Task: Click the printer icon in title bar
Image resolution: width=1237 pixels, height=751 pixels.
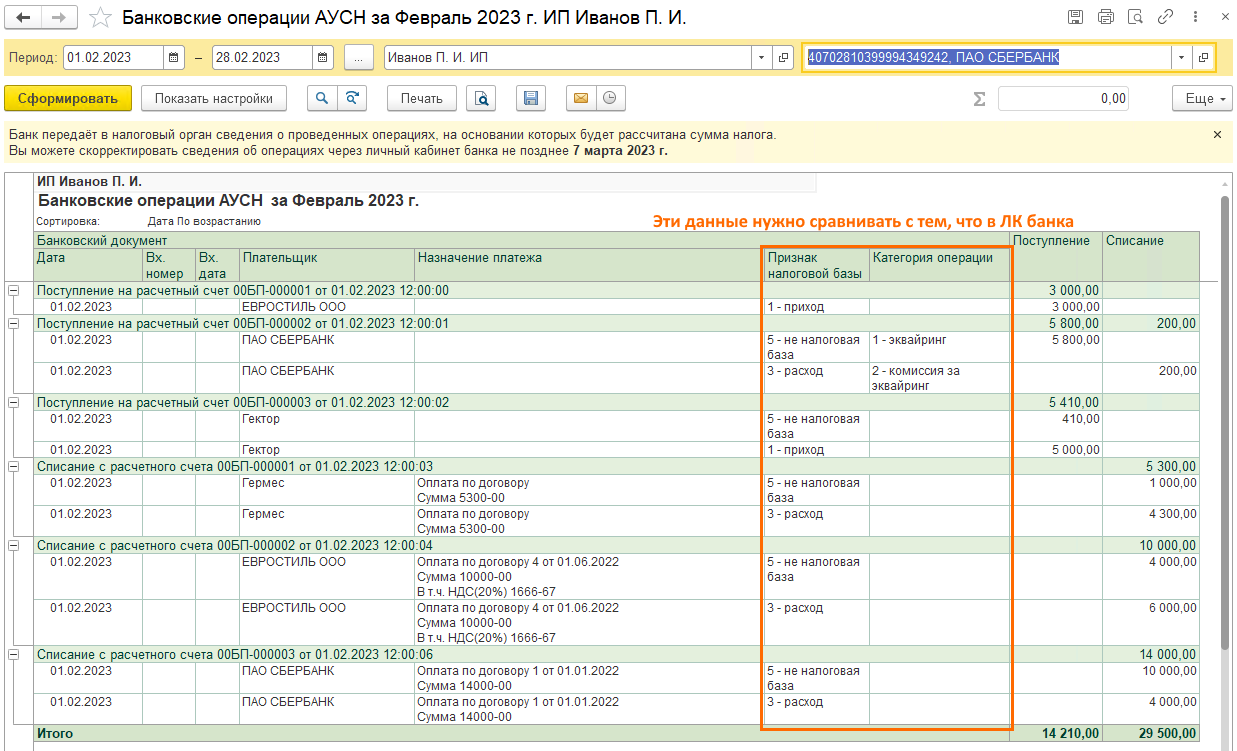Action: click(x=1105, y=17)
